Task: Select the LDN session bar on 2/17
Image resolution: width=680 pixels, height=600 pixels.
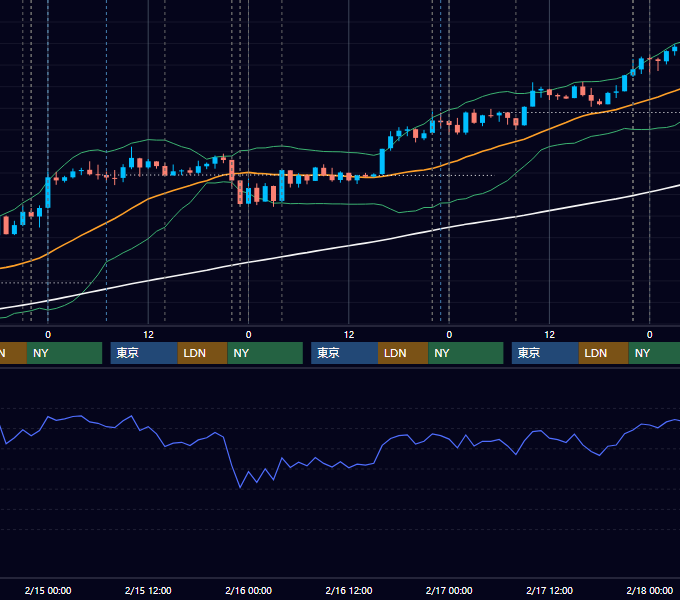Action: coord(604,353)
